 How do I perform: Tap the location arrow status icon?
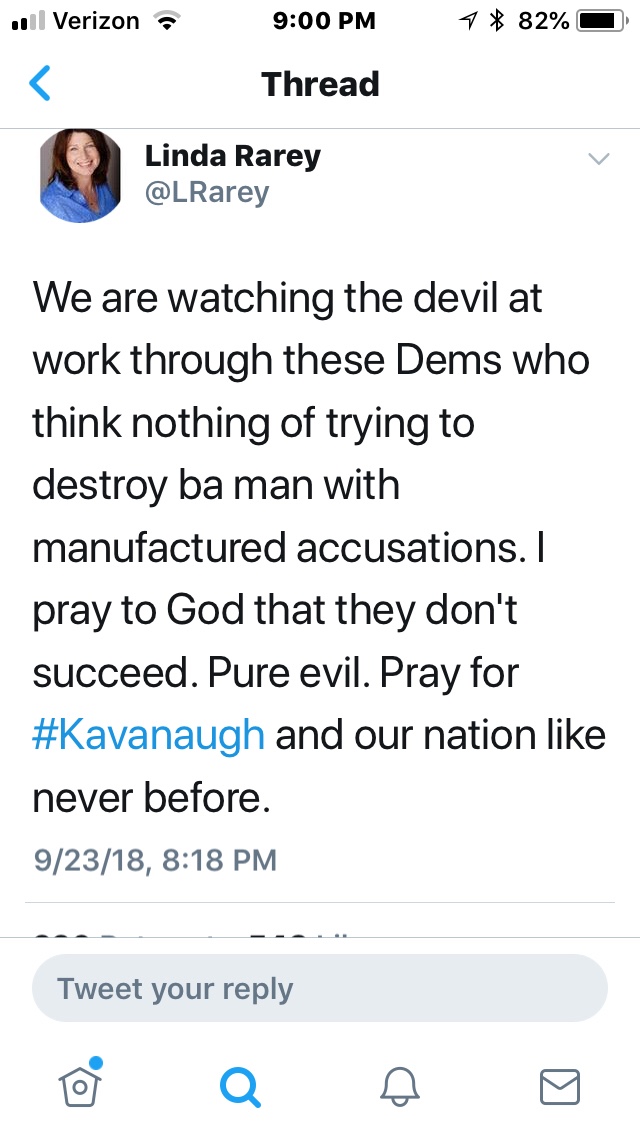pyautogui.click(x=467, y=21)
